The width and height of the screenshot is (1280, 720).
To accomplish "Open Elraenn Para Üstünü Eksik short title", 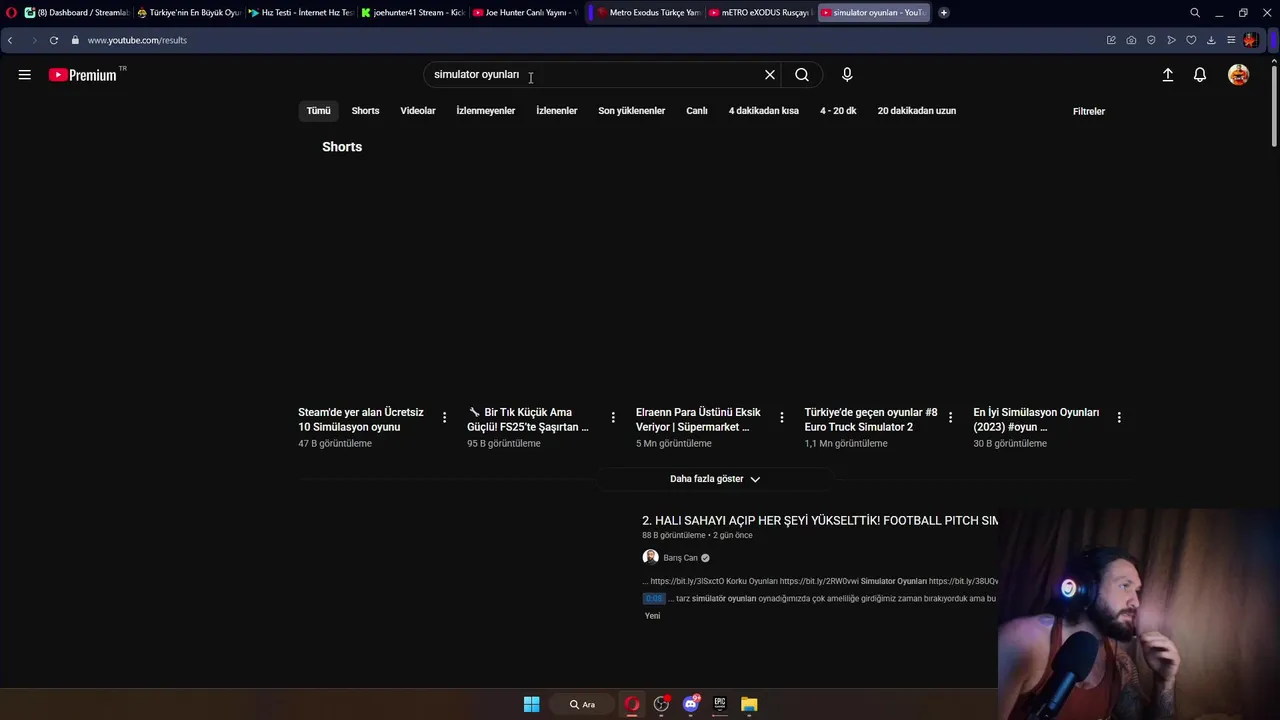I will [698, 419].
